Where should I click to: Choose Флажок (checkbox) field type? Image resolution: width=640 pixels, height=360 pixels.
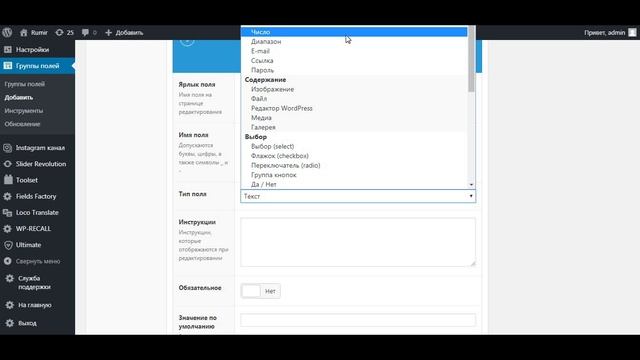[354, 156]
